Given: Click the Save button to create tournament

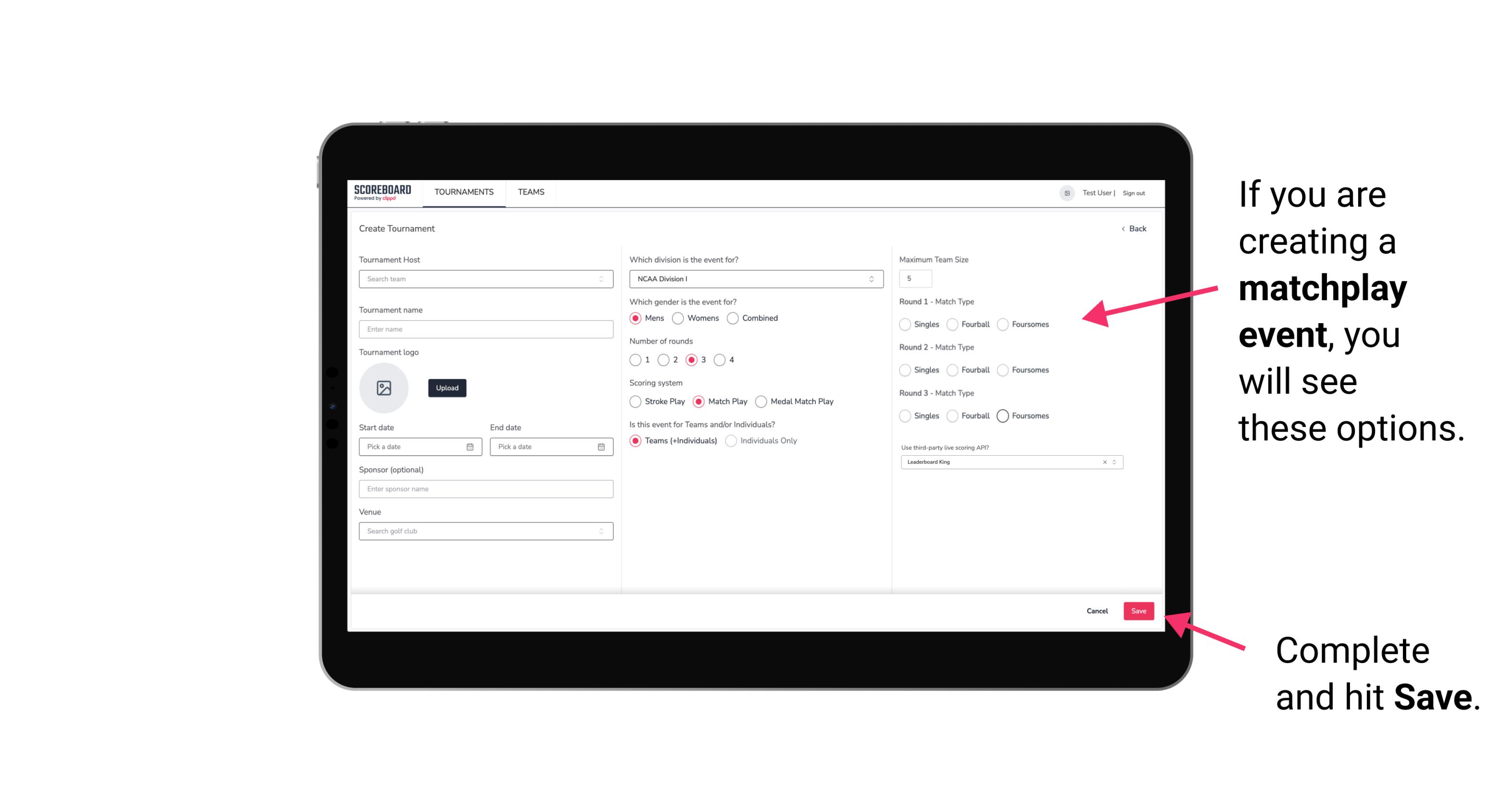Looking at the screenshot, I should pos(1138,611).
